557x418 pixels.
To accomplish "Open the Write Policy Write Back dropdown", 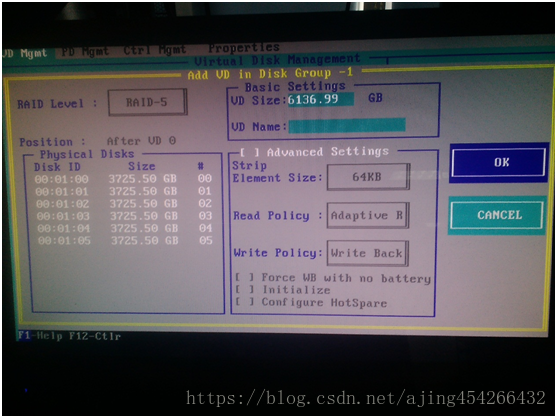I will pyautogui.click(x=367, y=253).
